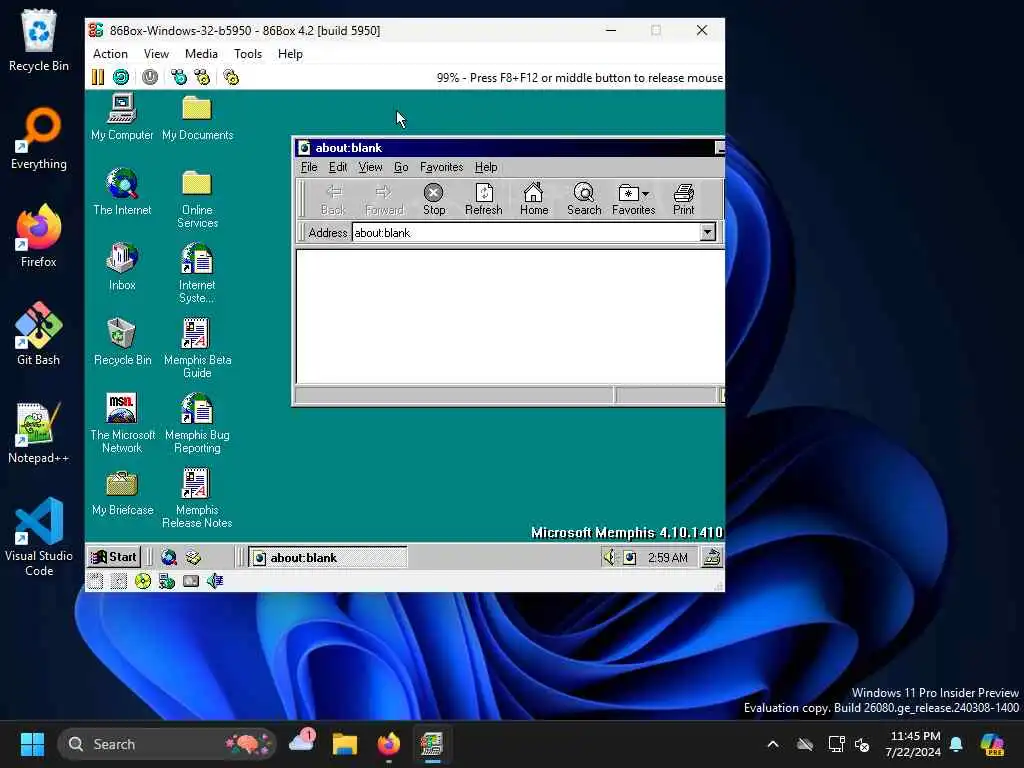
Task: Open 86Box Help menu
Action: click(290, 54)
